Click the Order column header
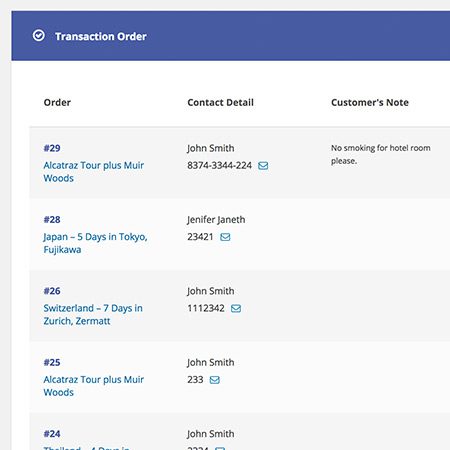This screenshot has height=450, width=450. pos(57,102)
